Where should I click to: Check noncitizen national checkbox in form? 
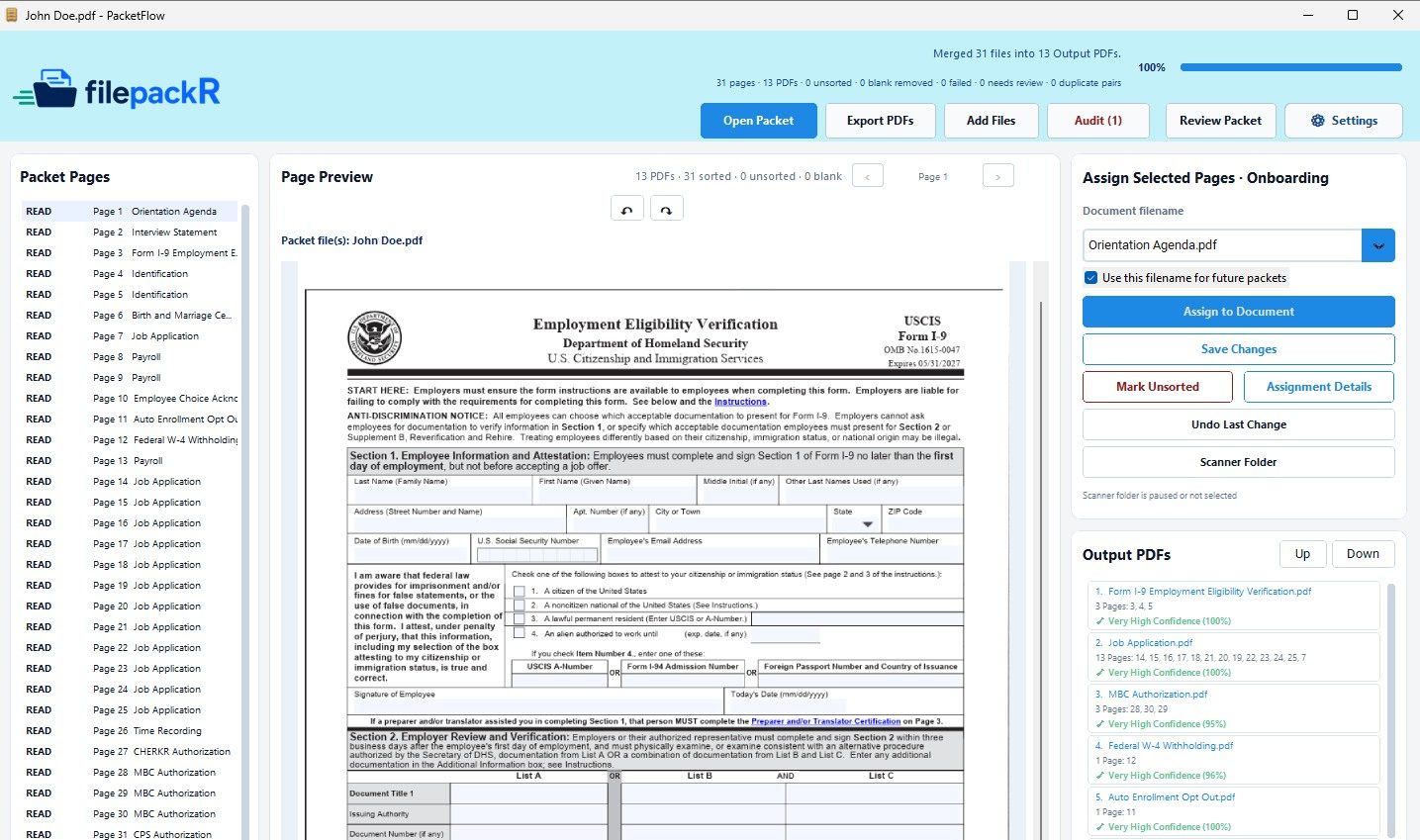coord(519,605)
